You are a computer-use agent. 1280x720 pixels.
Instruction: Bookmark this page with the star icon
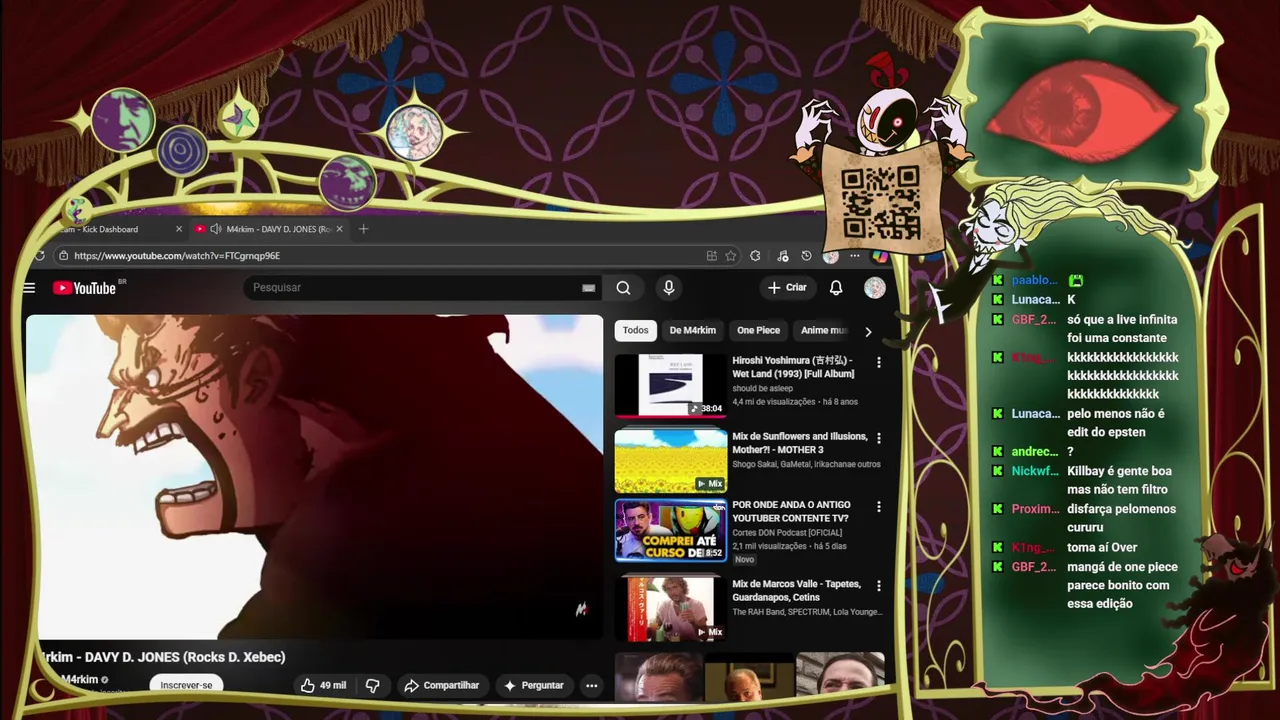tap(730, 256)
